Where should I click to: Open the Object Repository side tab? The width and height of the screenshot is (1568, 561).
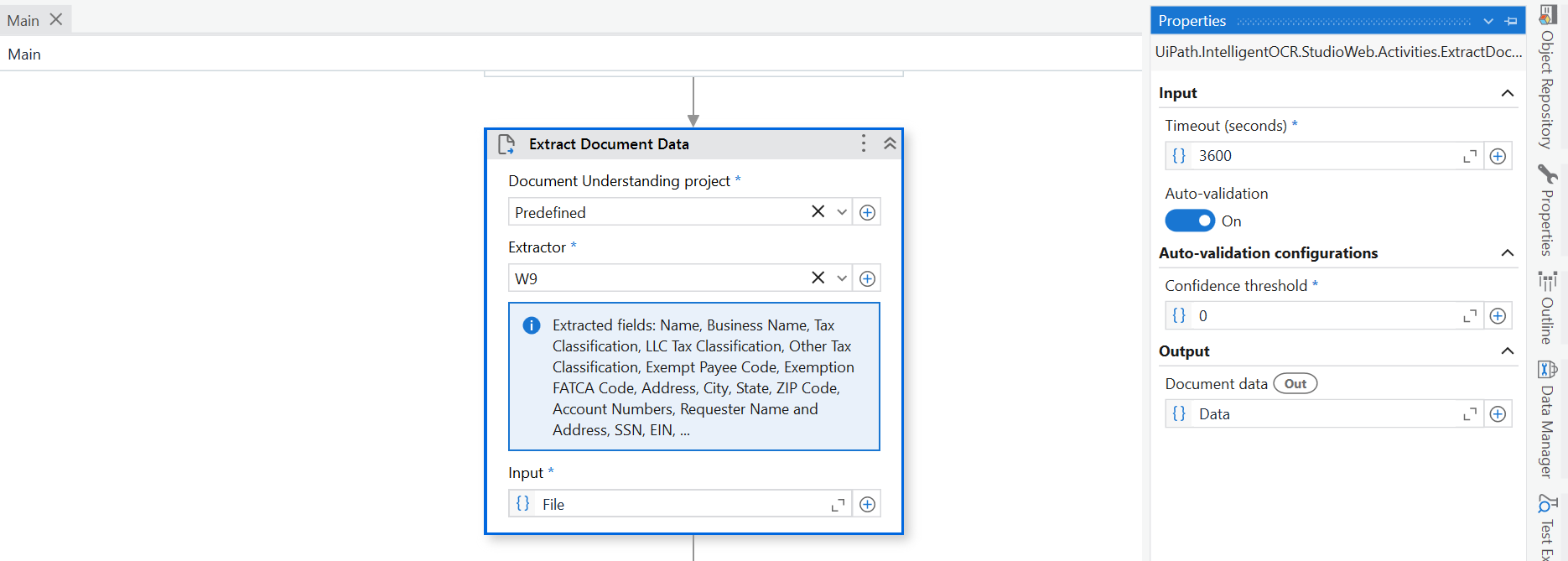point(1547,80)
